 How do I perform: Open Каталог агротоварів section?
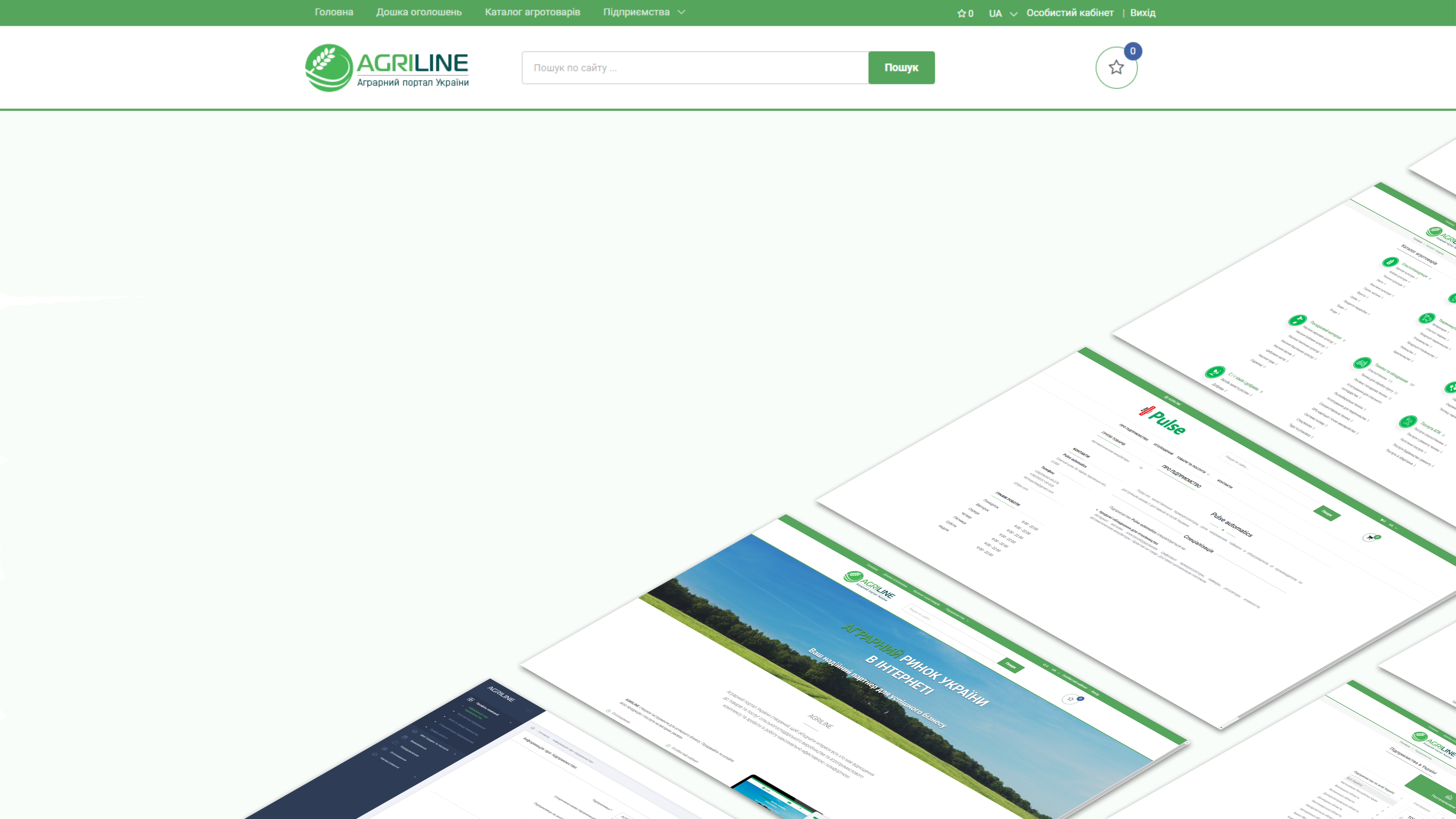click(x=532, y=12)
